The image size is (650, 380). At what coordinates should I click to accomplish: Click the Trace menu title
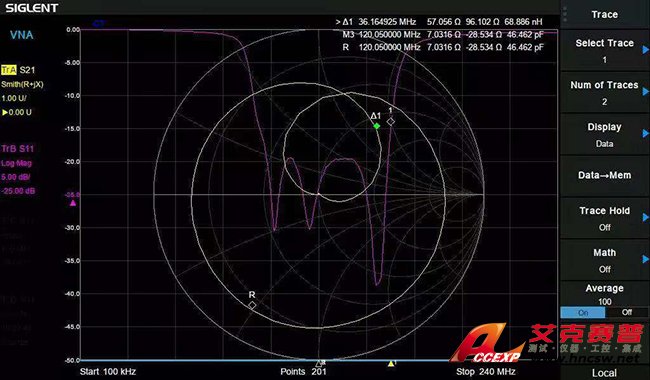tap(604, 15)
